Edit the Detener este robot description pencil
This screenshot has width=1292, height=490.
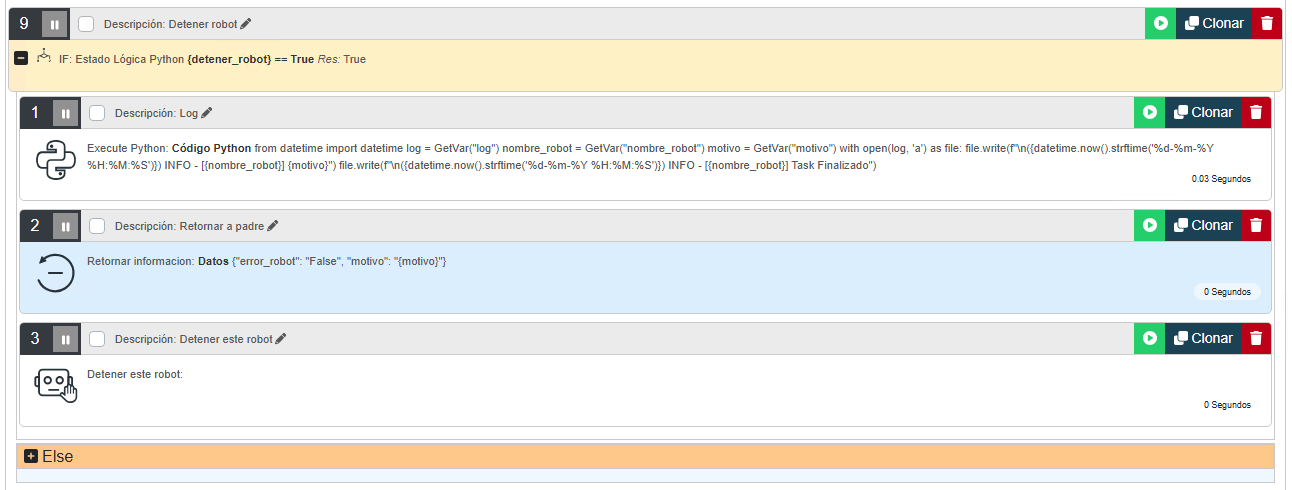281,339
